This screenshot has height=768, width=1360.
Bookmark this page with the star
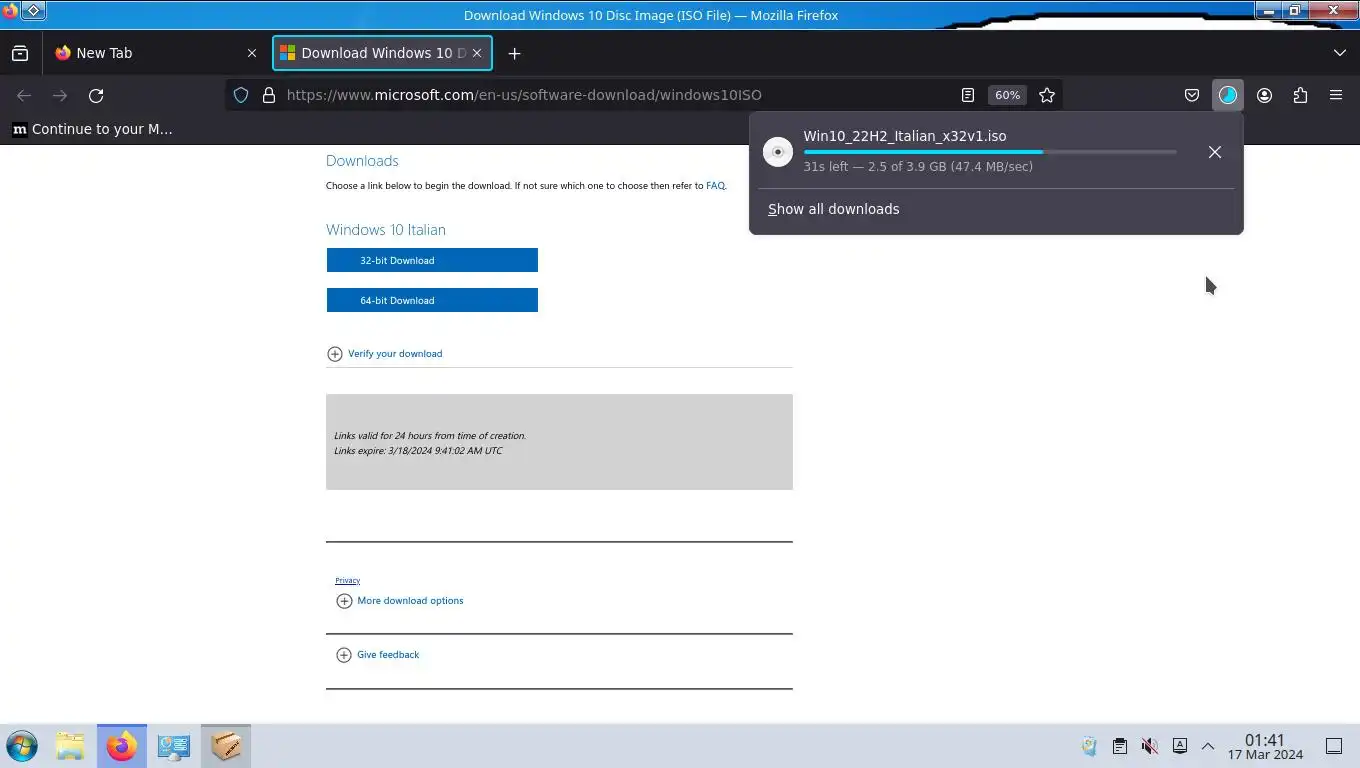click(x=1047, y=95)
